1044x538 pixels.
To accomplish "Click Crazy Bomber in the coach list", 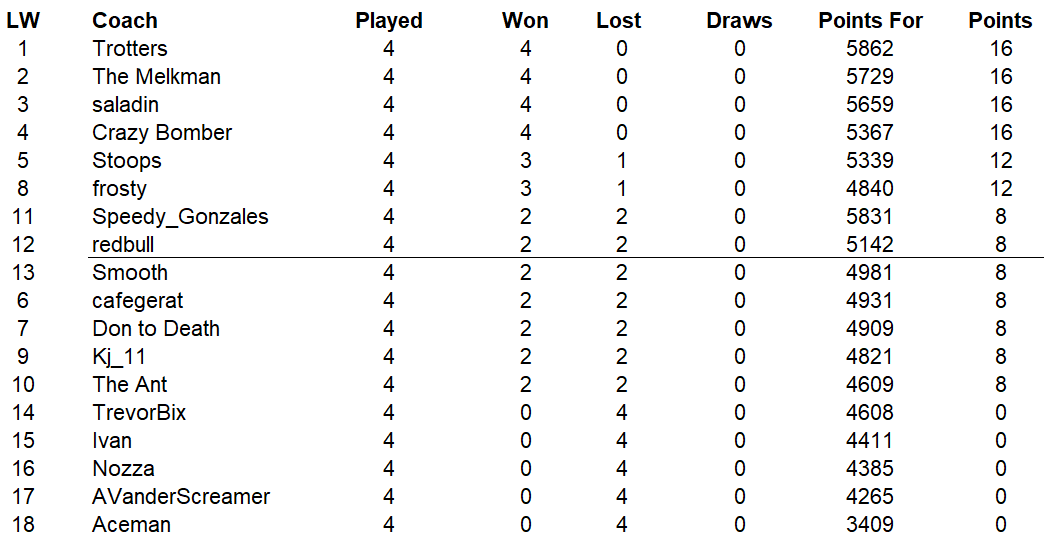I will pyautogui.click(x=162, y=133).
